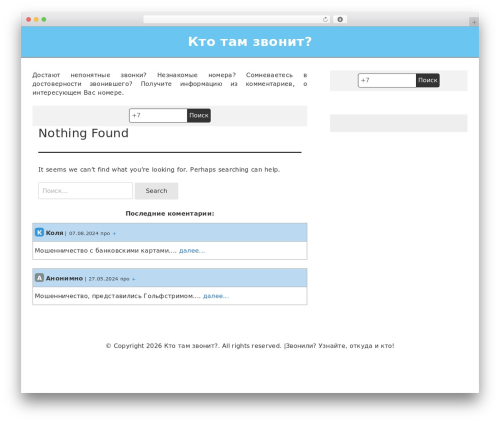
Task: Click the browser address bar
Action: pos(236,19)
